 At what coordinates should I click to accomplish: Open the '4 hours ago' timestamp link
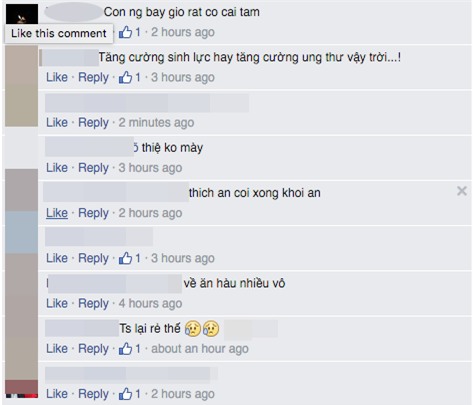point(150,303)
